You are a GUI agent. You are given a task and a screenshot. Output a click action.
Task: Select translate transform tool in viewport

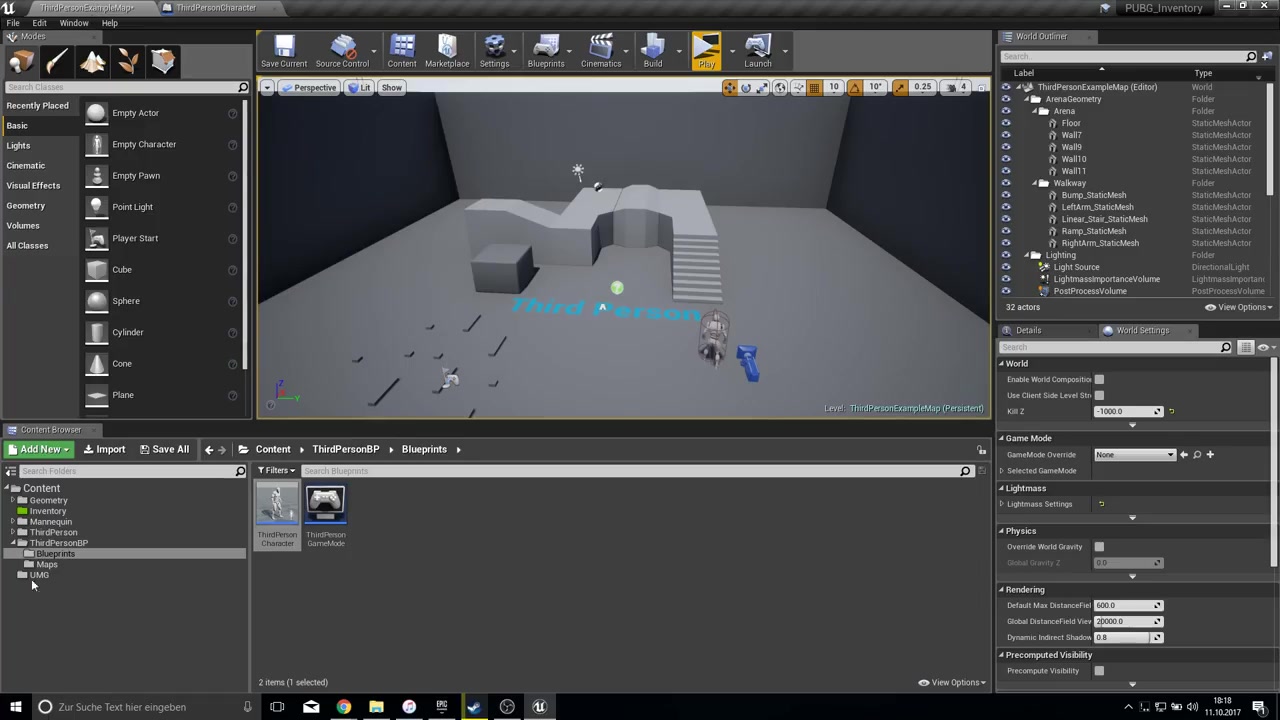[x=729, y=88]
